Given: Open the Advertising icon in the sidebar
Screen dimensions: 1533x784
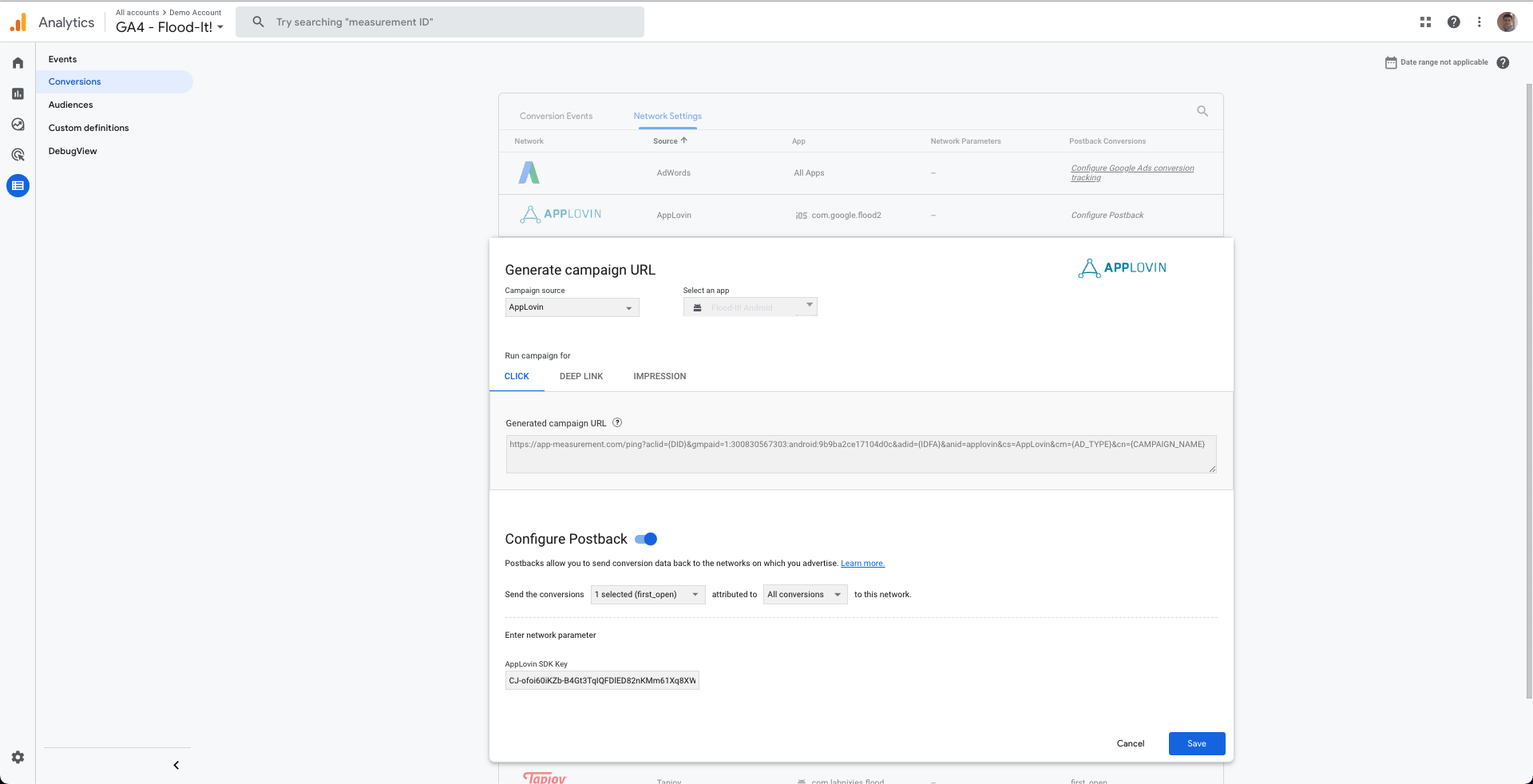Looking at the screenshot, I should [18, 155].
